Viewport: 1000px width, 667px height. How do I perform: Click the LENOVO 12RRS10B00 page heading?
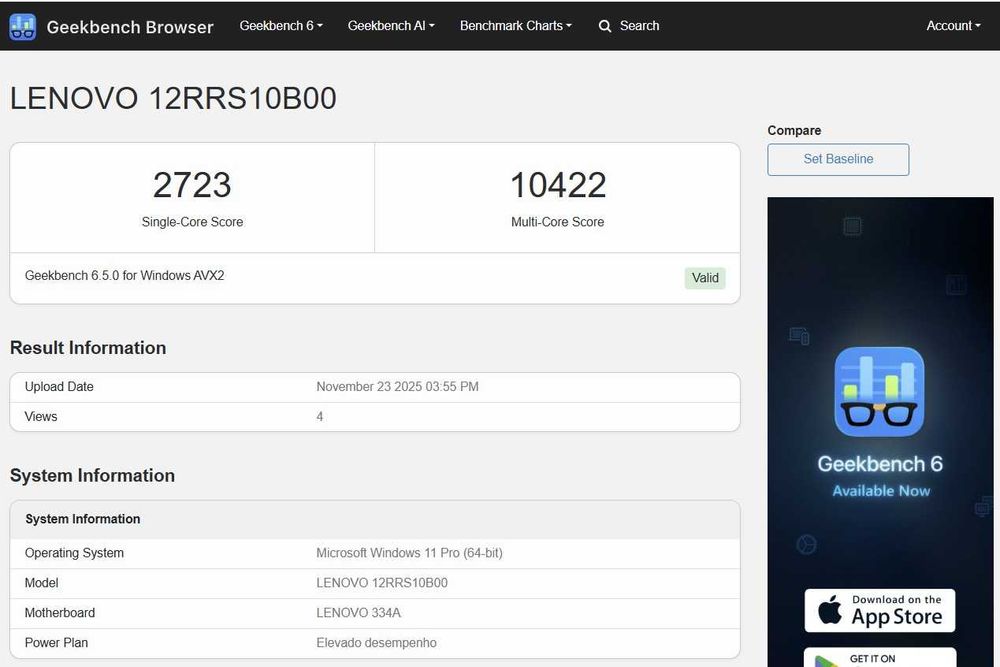pyautogui.click(x=173, y=98)
